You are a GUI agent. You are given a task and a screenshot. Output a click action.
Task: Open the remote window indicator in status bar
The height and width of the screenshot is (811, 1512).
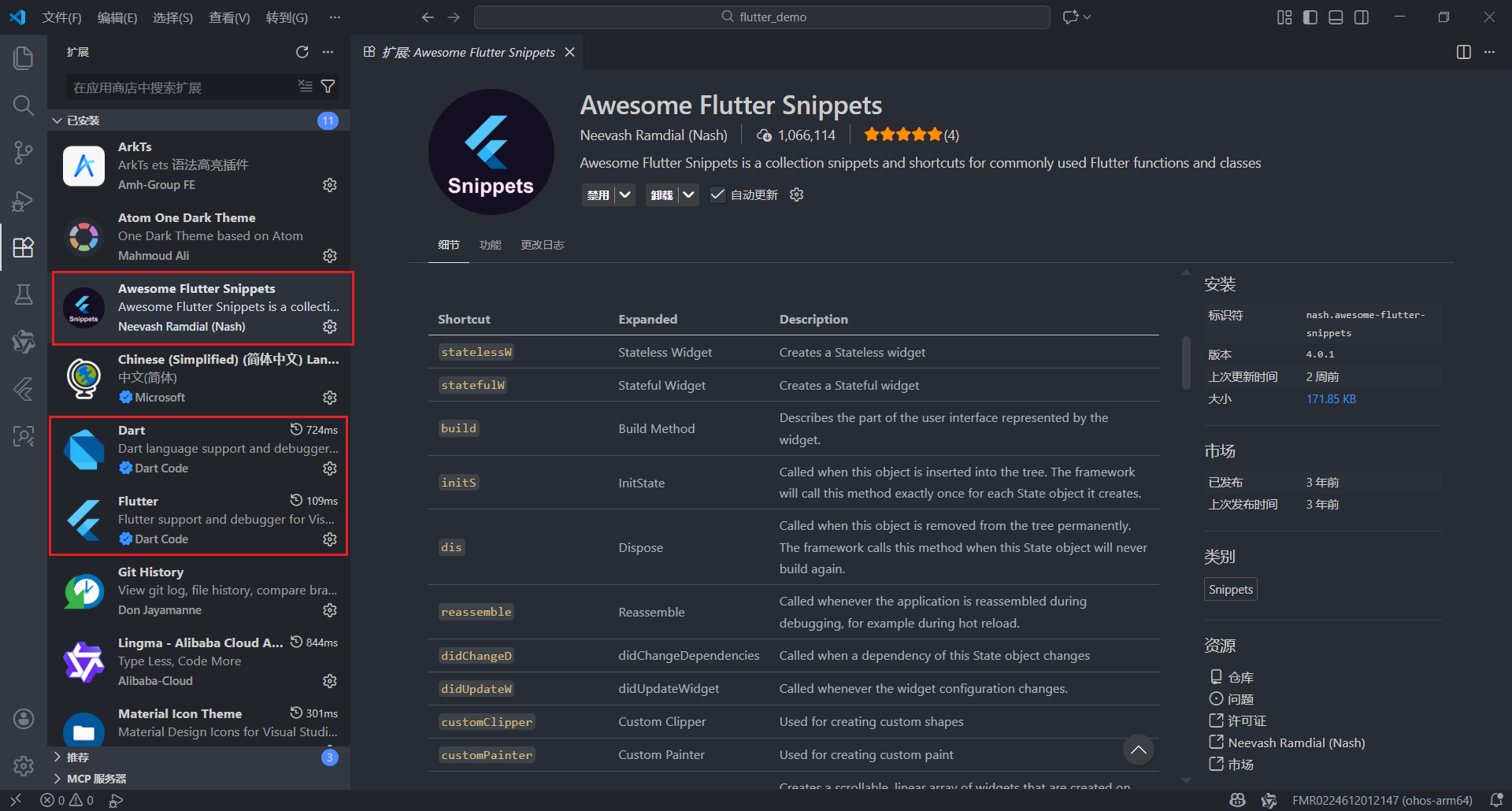[x=16, y=800]
